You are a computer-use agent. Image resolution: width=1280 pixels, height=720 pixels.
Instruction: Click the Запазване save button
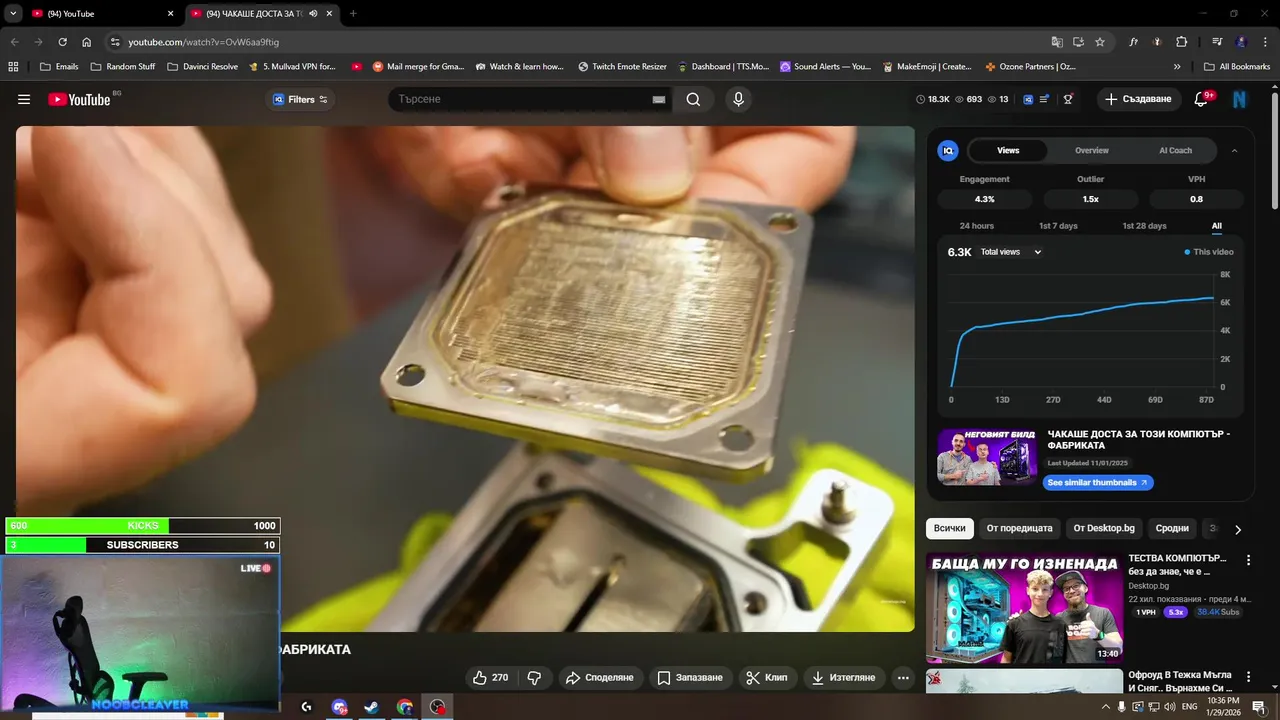pos(690,677)
